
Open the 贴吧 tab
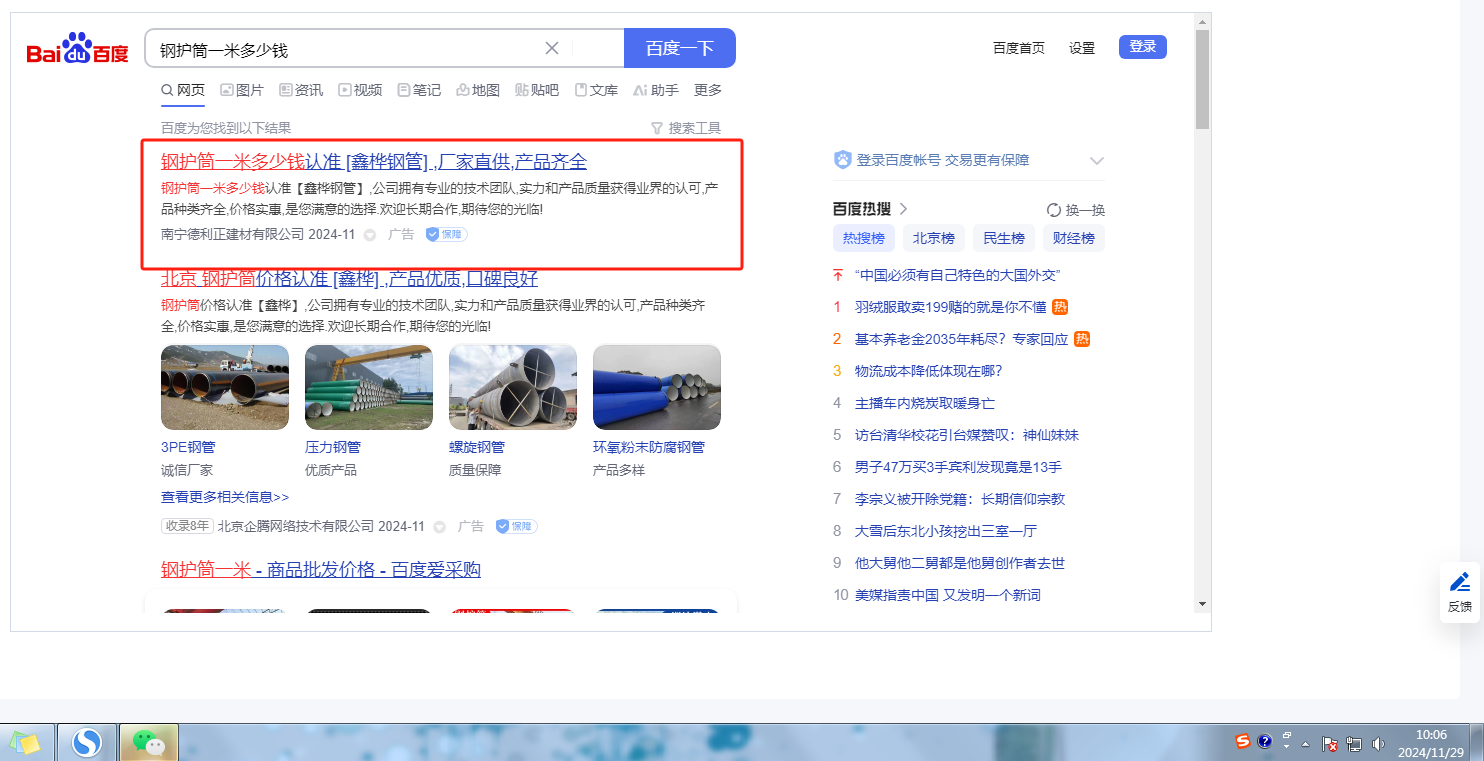(x=537, y=90)
